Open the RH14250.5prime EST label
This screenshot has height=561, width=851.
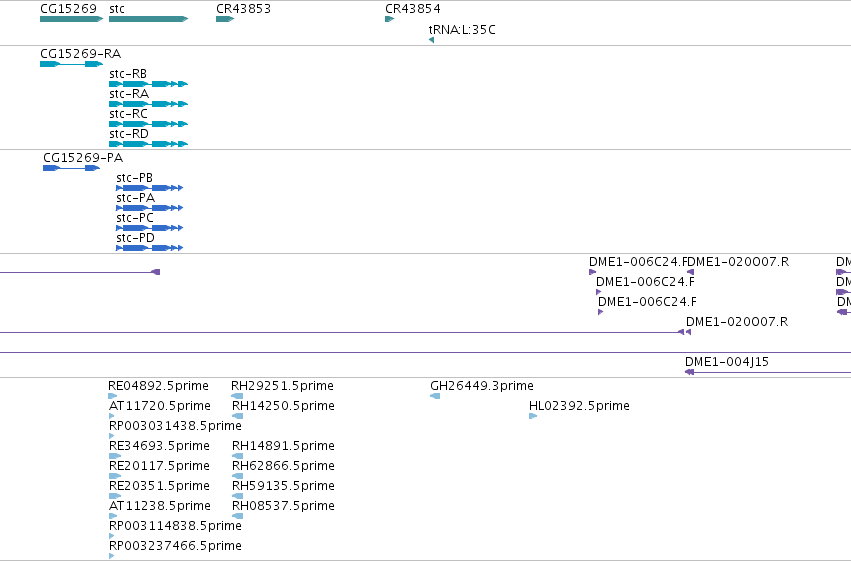[x=283, y=406]
